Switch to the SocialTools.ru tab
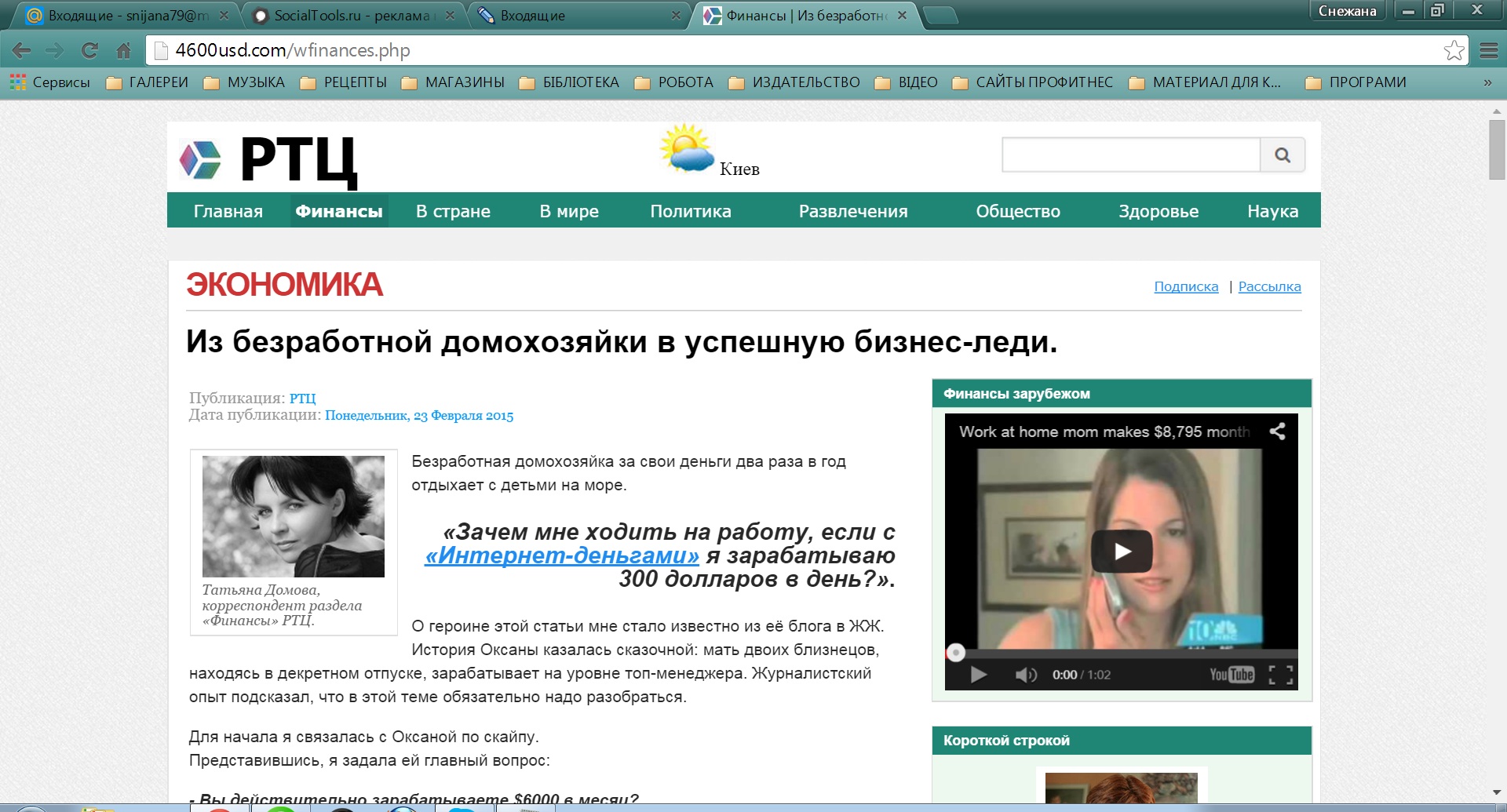The height and width of the screenshot is (812, 1507). pyautogui.click(x=353, y=15)
